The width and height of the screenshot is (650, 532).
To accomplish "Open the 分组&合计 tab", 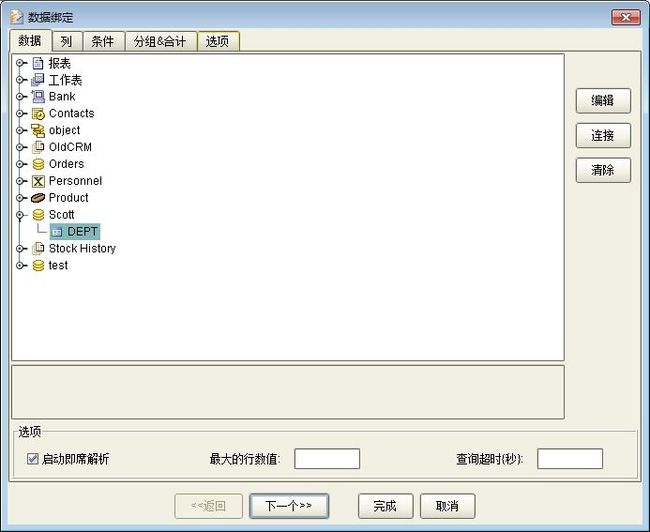I will pyautogui.click(x=160, y=41).
